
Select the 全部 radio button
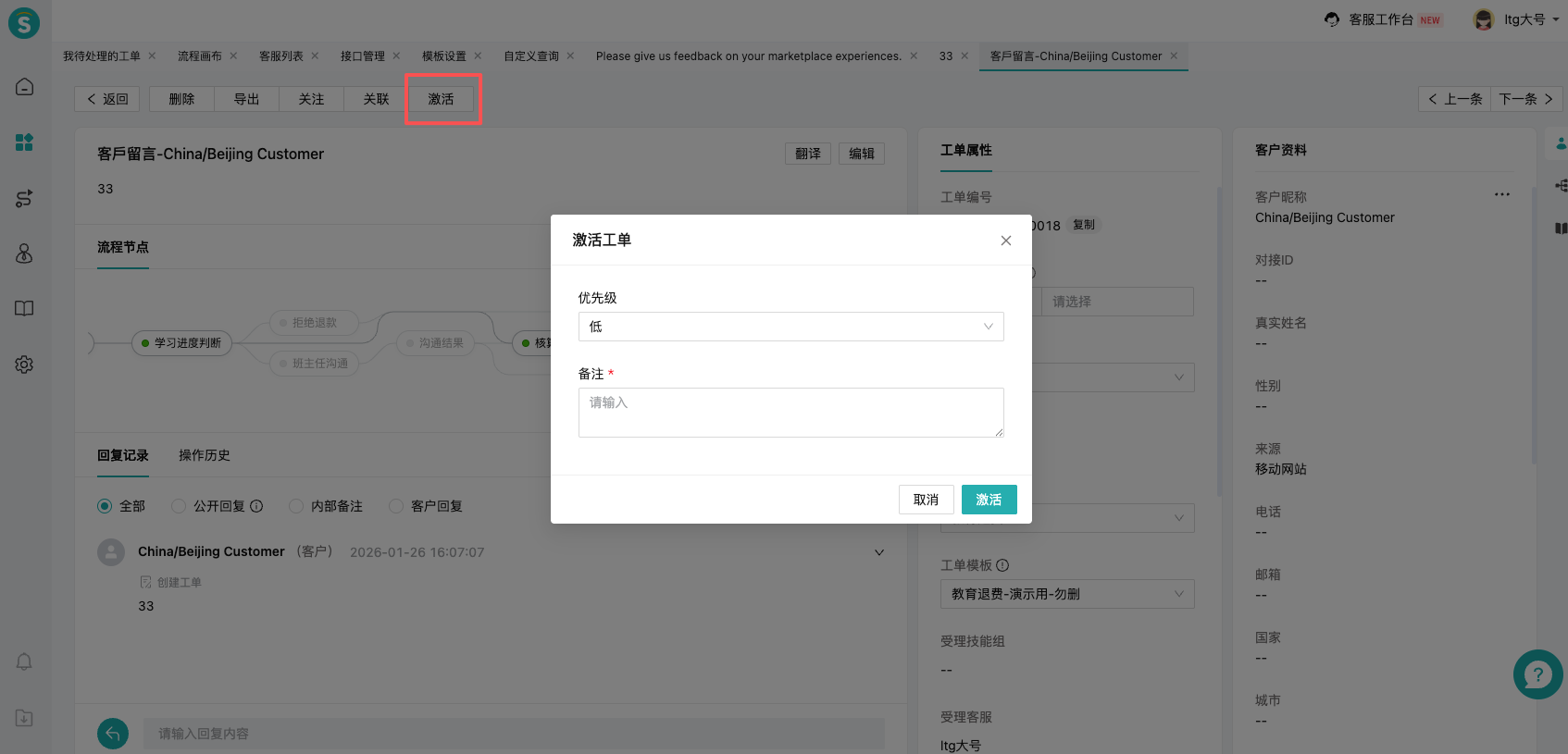pyautogui.click(x=105, y=506)
